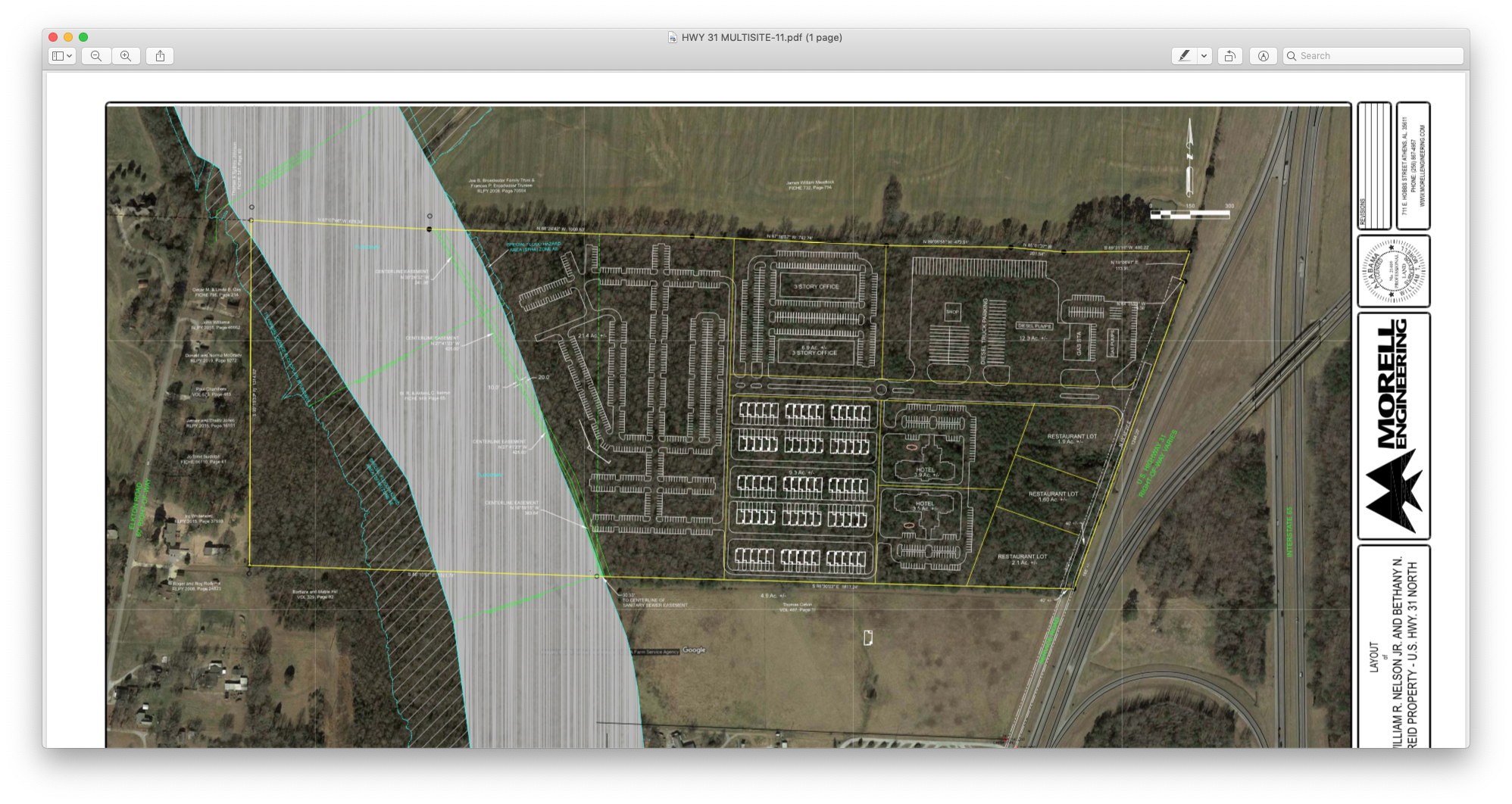Click the zoom out magnifier button
The width and height of the screenshot is (1512, 804).
click(x=96, y=56)
